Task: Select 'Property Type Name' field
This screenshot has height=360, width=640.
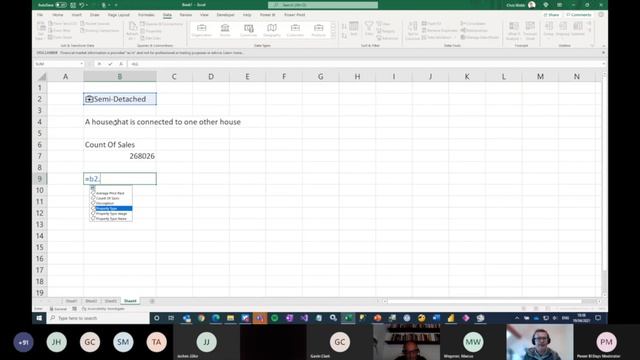Action: coord(111,219)
